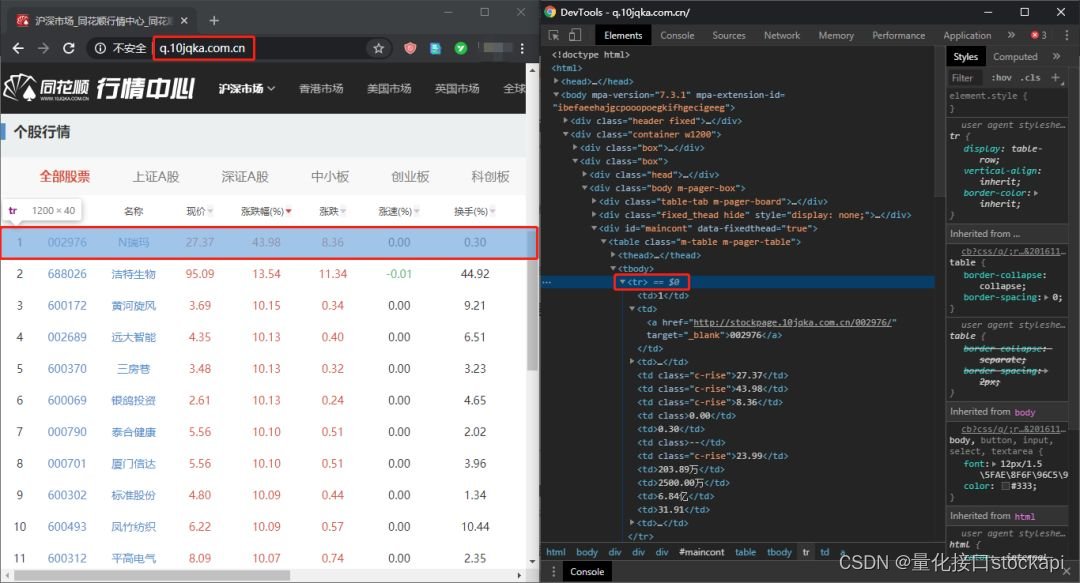Go back in the browser
Image resolution: width=1080 pixels, height=583 pixels.
tap(19, 48)
